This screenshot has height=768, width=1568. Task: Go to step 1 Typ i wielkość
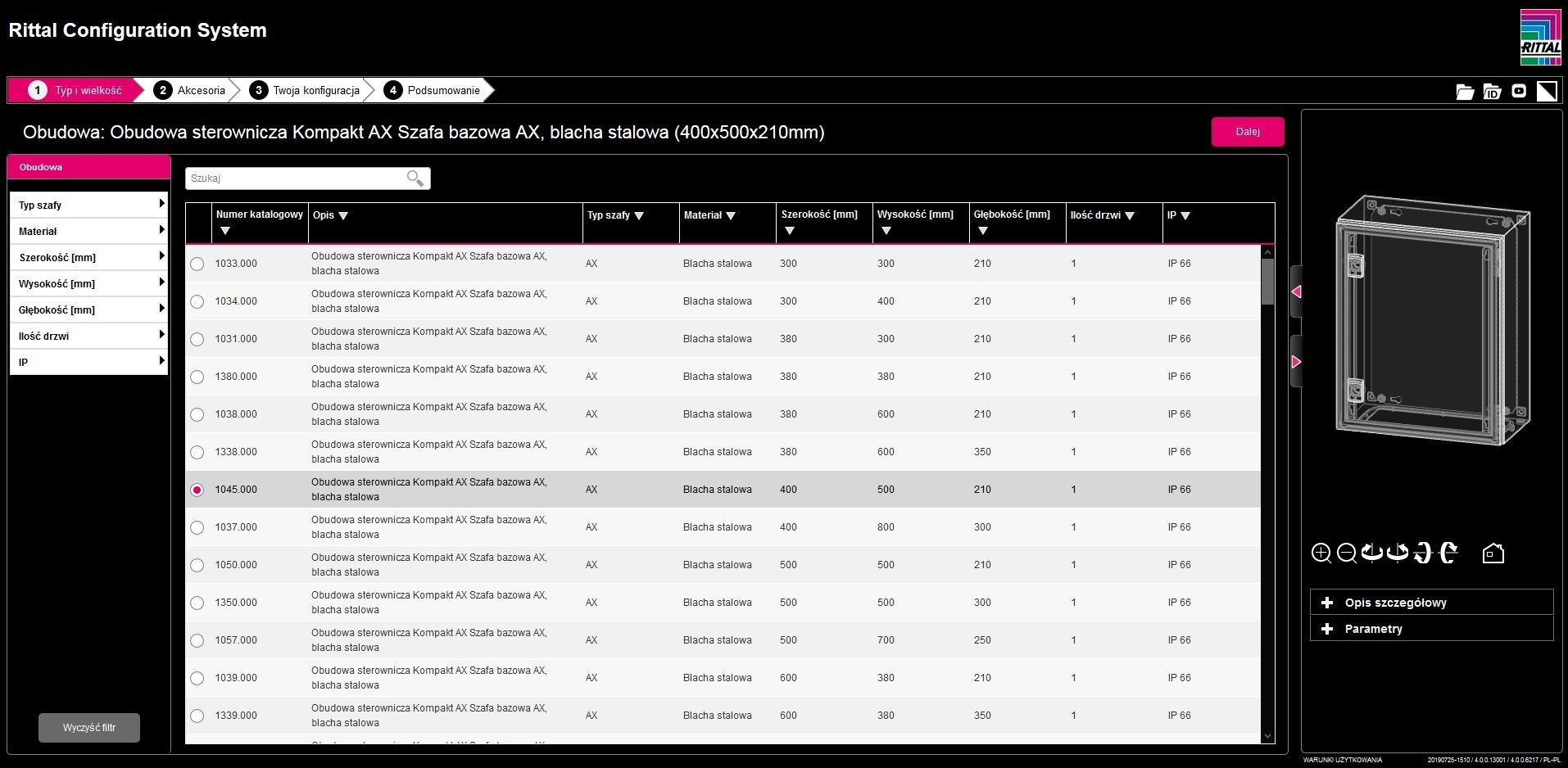coord(75,90)
